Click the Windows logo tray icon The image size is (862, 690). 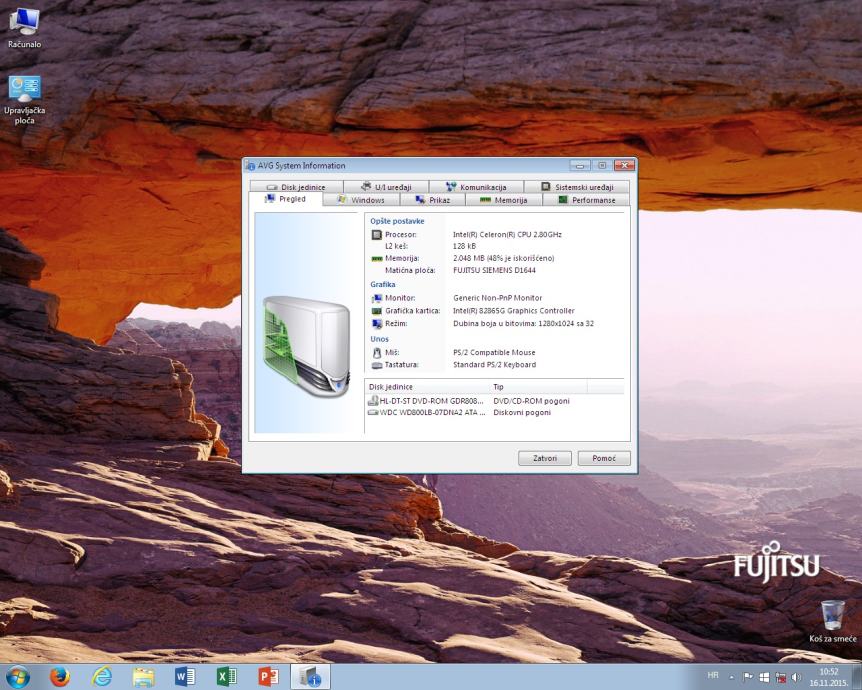coord(764,677)
